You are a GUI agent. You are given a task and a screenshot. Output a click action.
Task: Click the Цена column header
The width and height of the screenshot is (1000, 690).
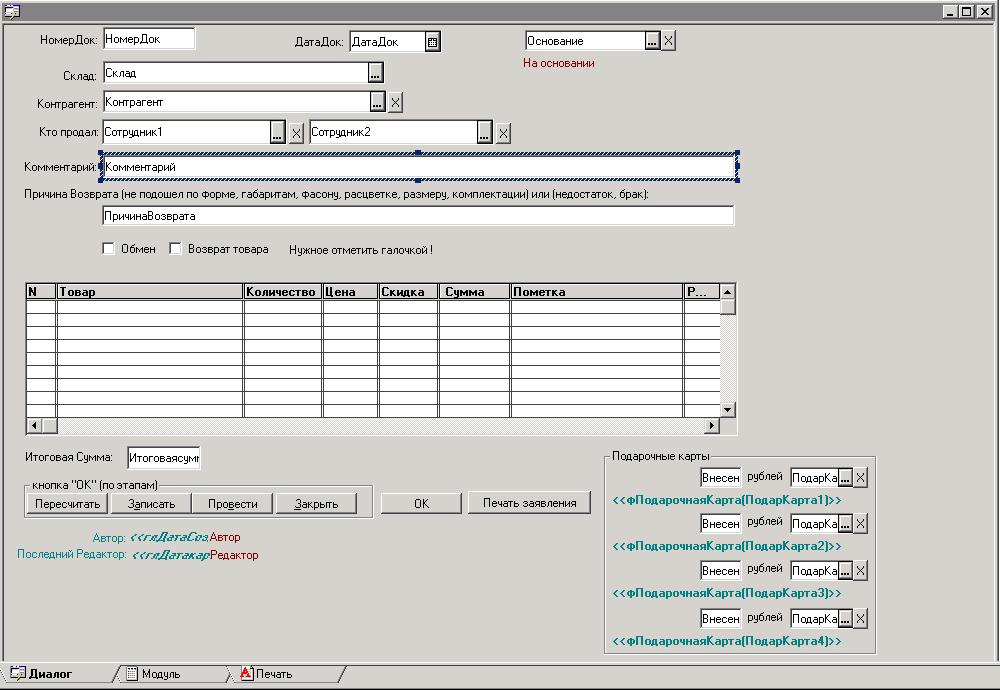pyautogui.click(x=350, y=291)
